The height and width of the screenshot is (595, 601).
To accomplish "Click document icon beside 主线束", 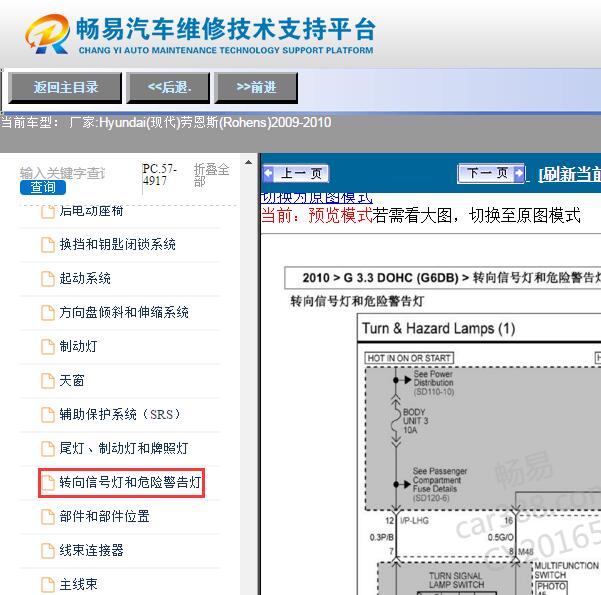I will point(48,585).
